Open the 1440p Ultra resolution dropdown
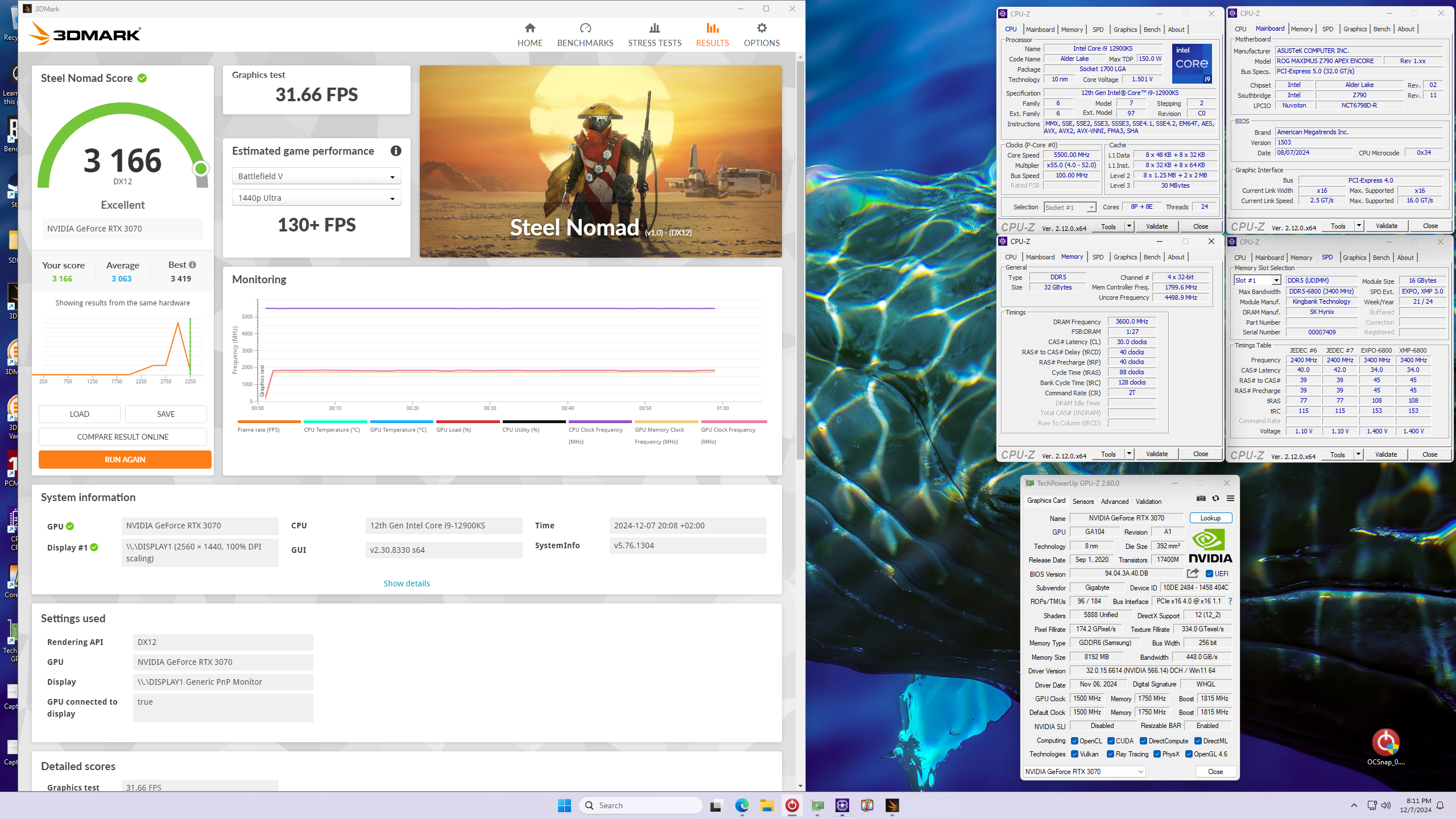 point(316,198)
